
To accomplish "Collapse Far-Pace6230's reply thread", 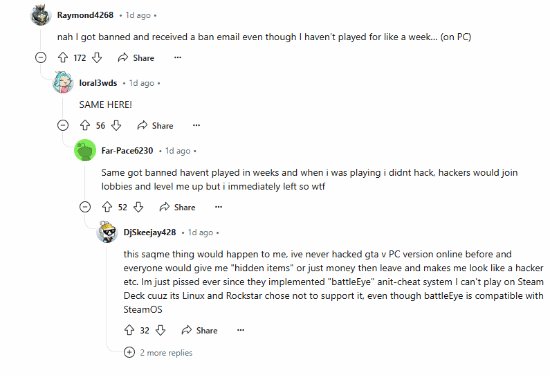I will pyautogui.click(x=85, y=207).
